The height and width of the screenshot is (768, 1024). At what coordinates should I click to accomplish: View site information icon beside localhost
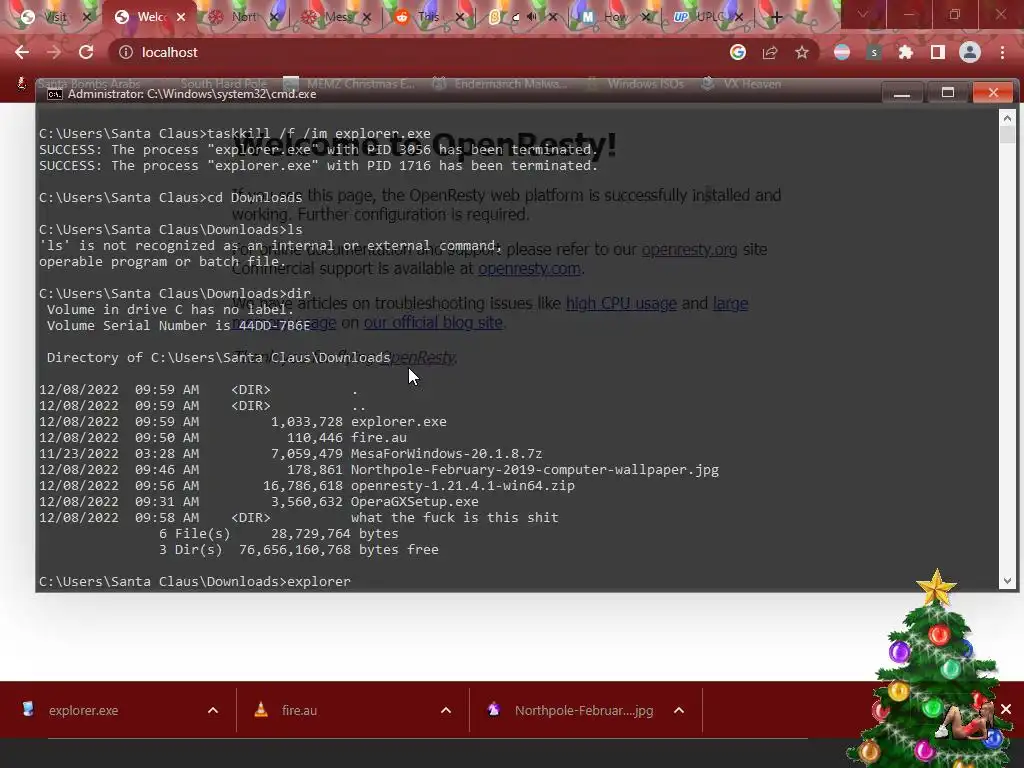(x=125, y=52)
